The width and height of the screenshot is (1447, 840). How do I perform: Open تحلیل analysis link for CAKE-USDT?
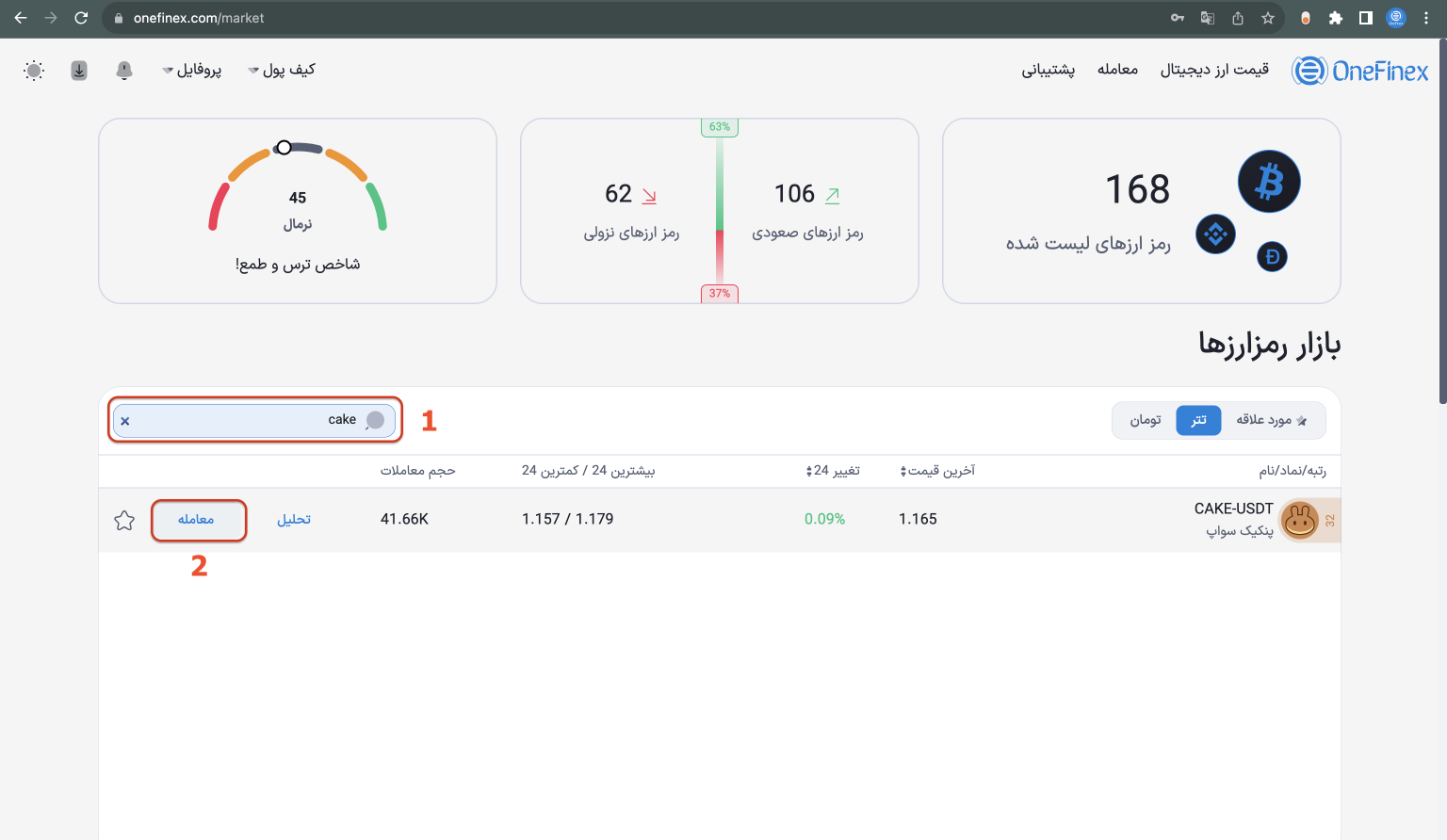[x=294, y=520]
